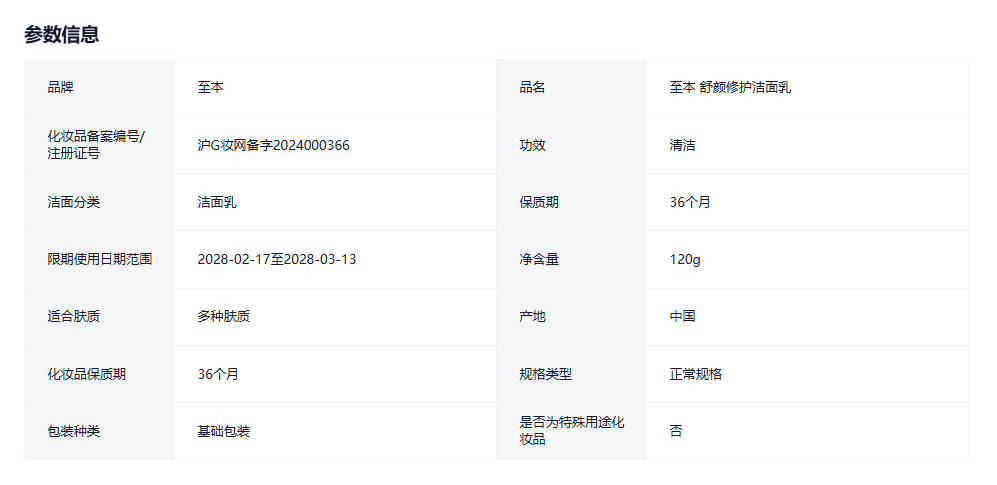This screenshot has width=997, height=485.
Task: Click the 参数信息 section heading
Action: 62,35
